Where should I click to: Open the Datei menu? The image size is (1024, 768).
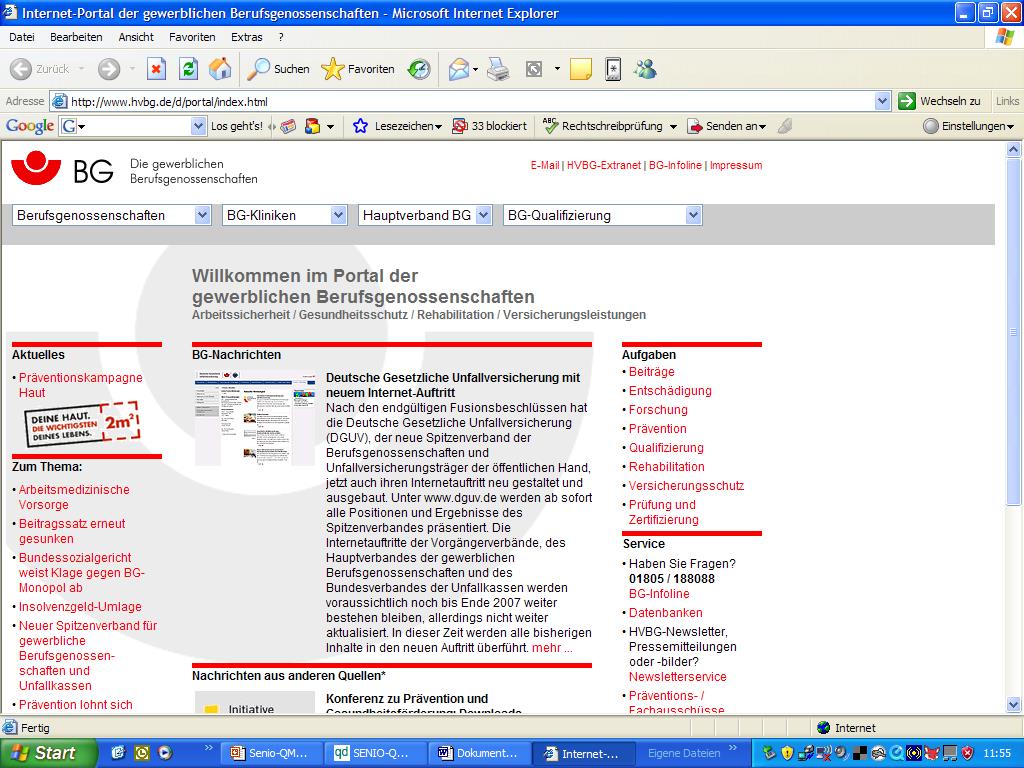pos(22,37)
